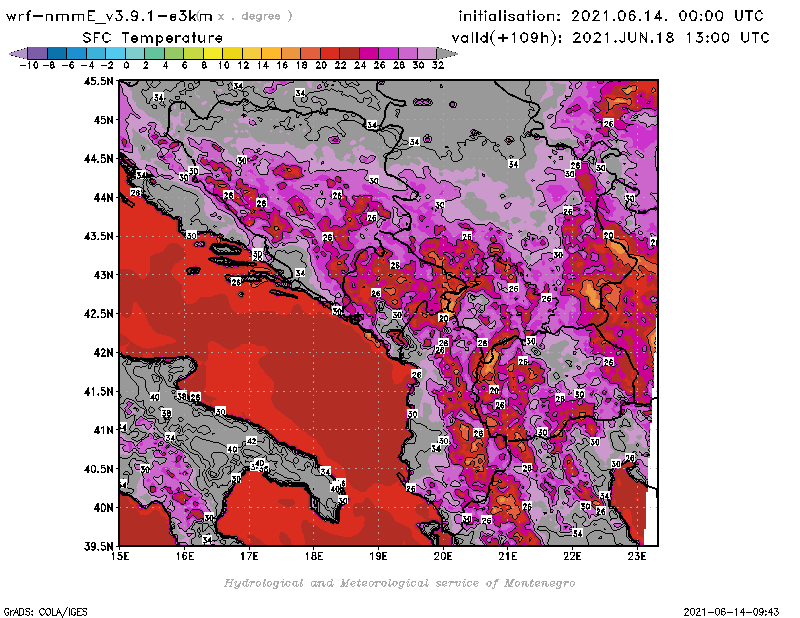Click the '40N' latitude axis label

click(x=104, y=508)
